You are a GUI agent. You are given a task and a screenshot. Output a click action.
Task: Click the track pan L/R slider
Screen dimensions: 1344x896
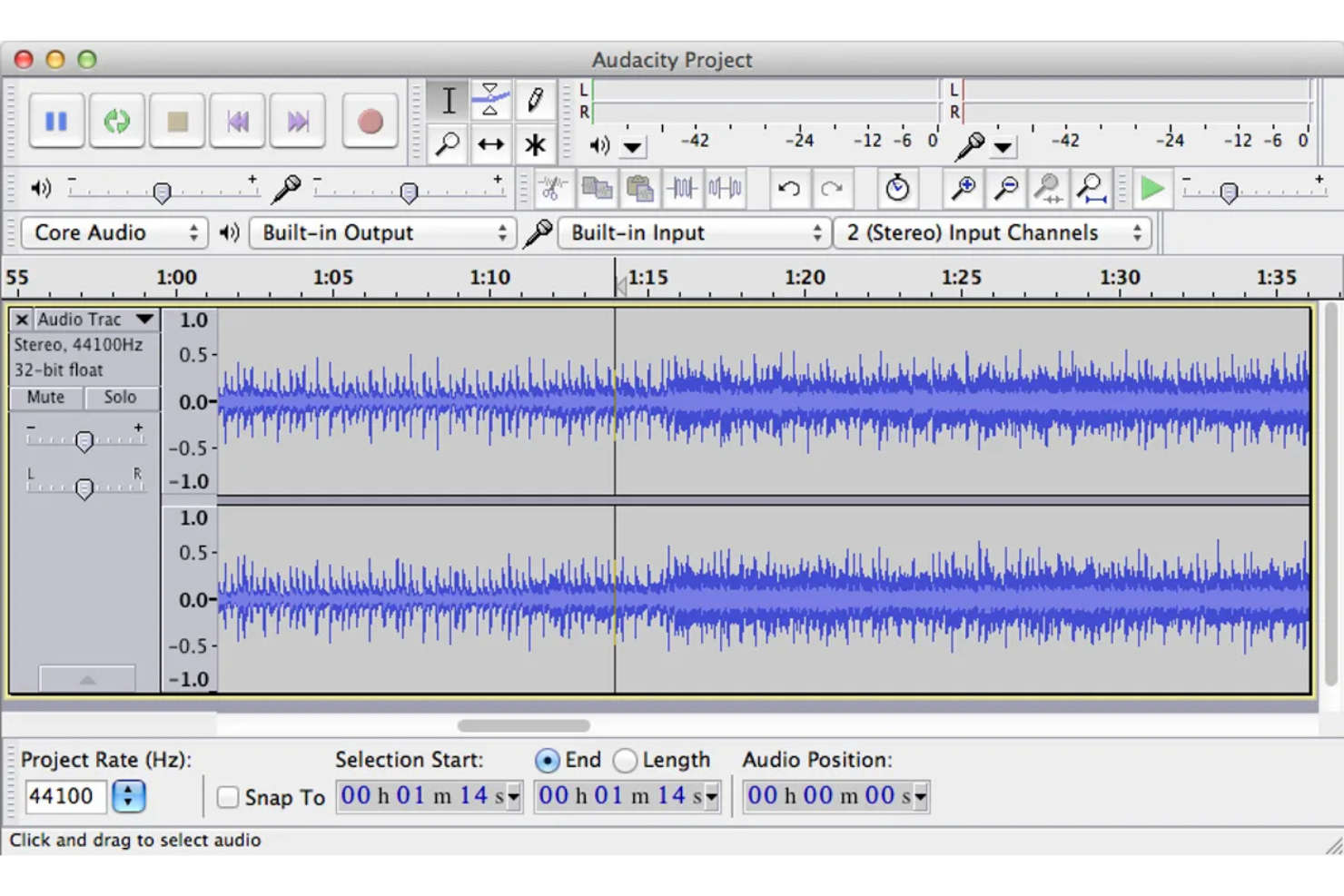pos(84,487)
